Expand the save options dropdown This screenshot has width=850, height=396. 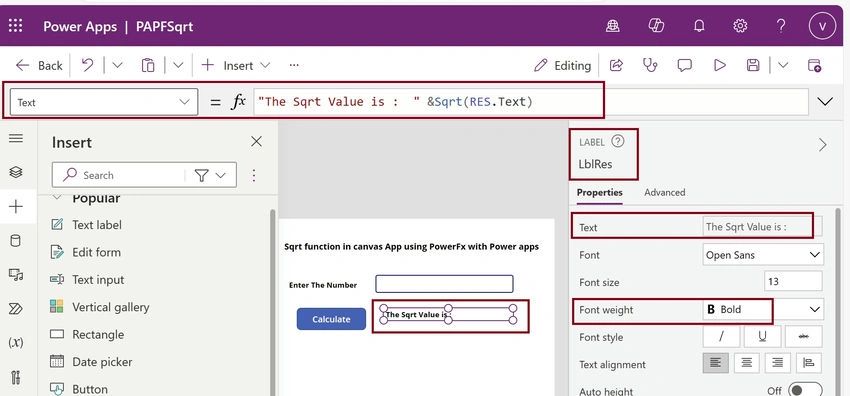[783, 66]
